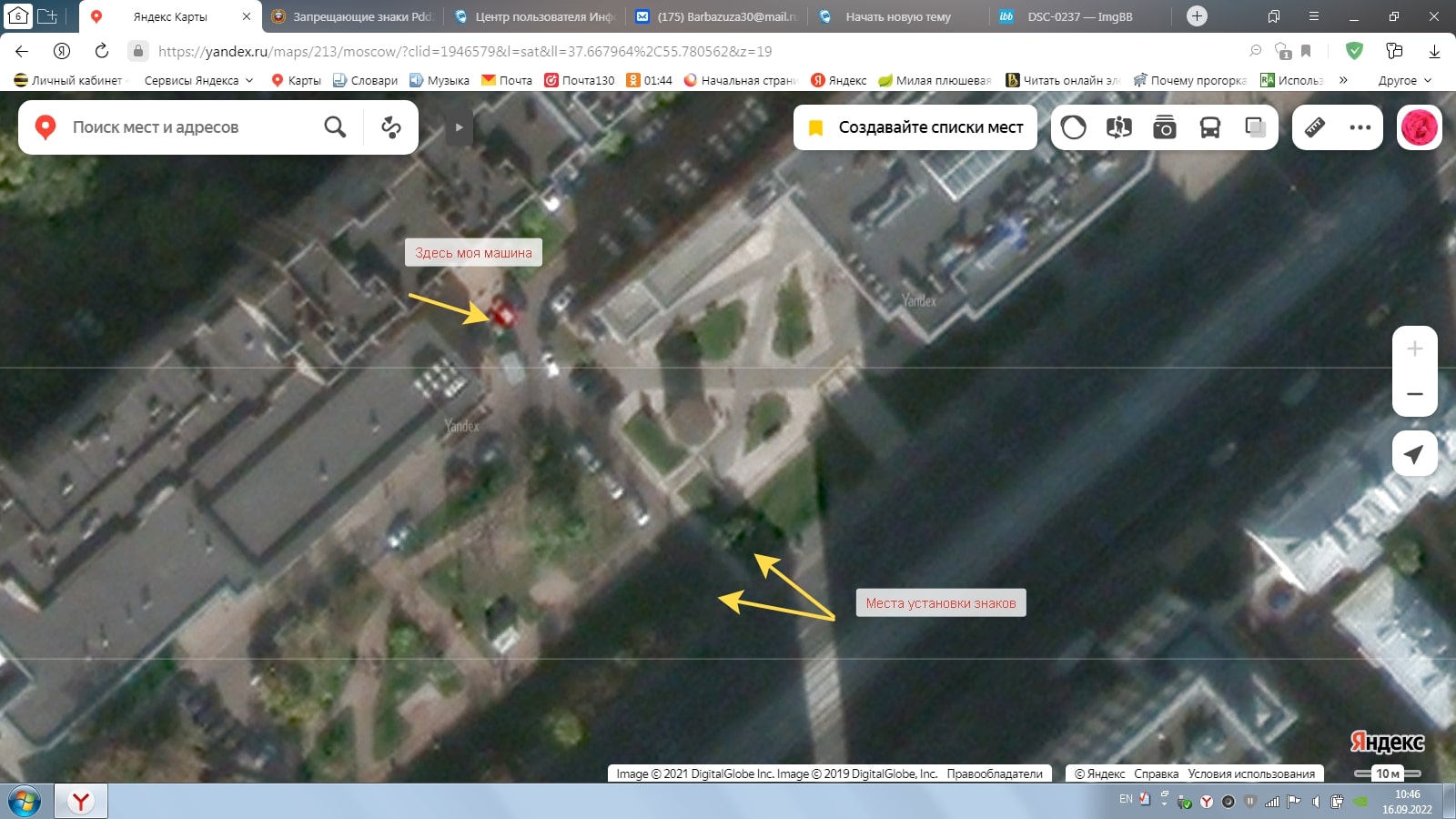Open 'Почта130' bookmark
The image size is (1456, 819).
(x=580, y=80)
